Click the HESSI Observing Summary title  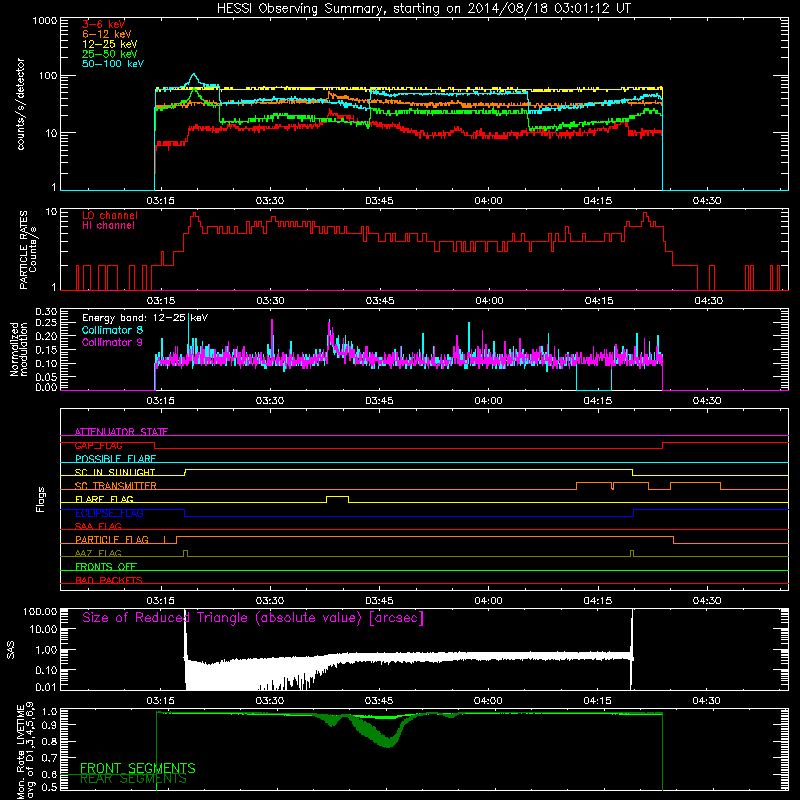tap(423, 9)
